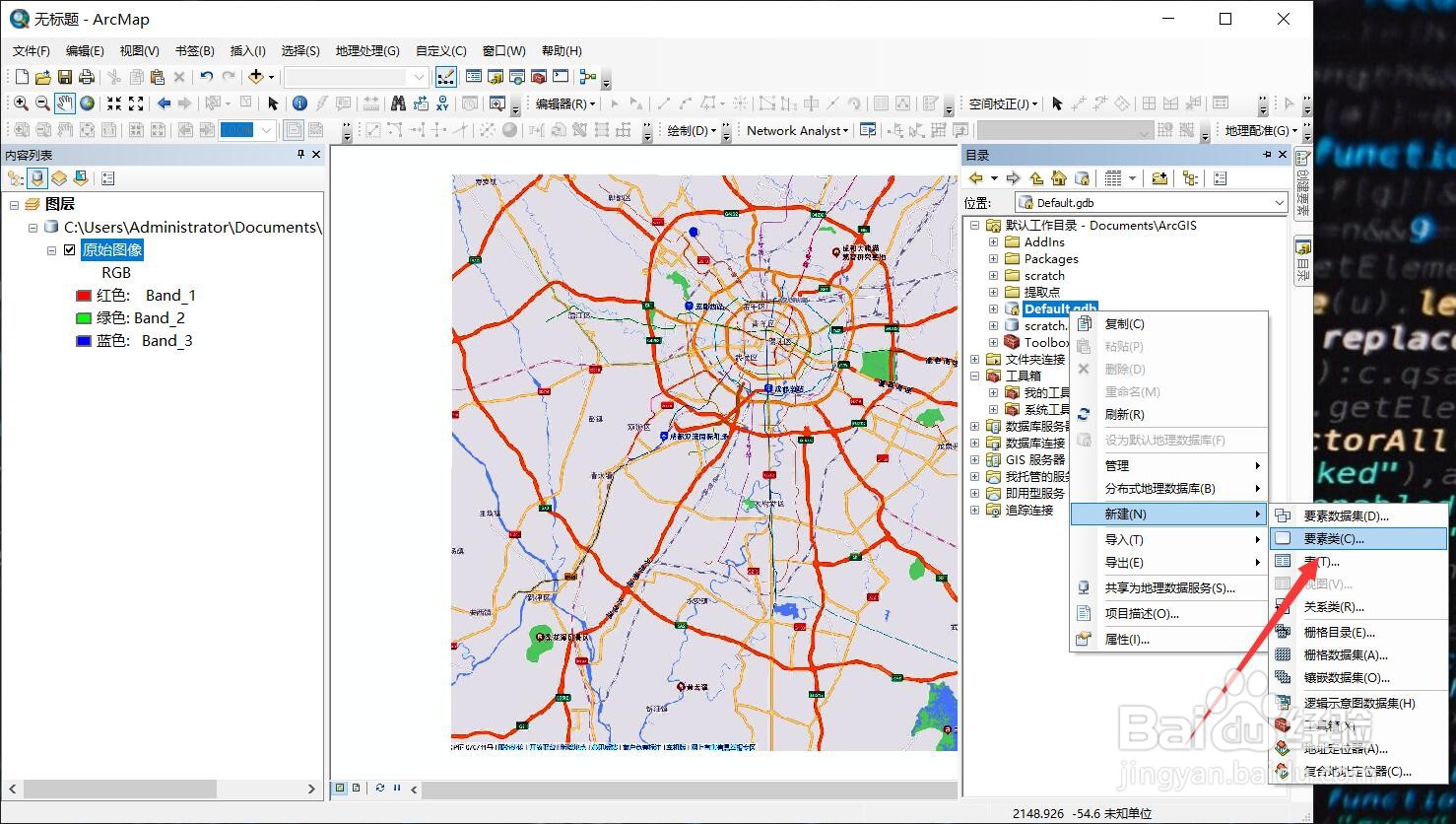Click the red Band_1 color swatch
Image resolution: width=1456 pixels, height=824 pixels.
[84, 296]
